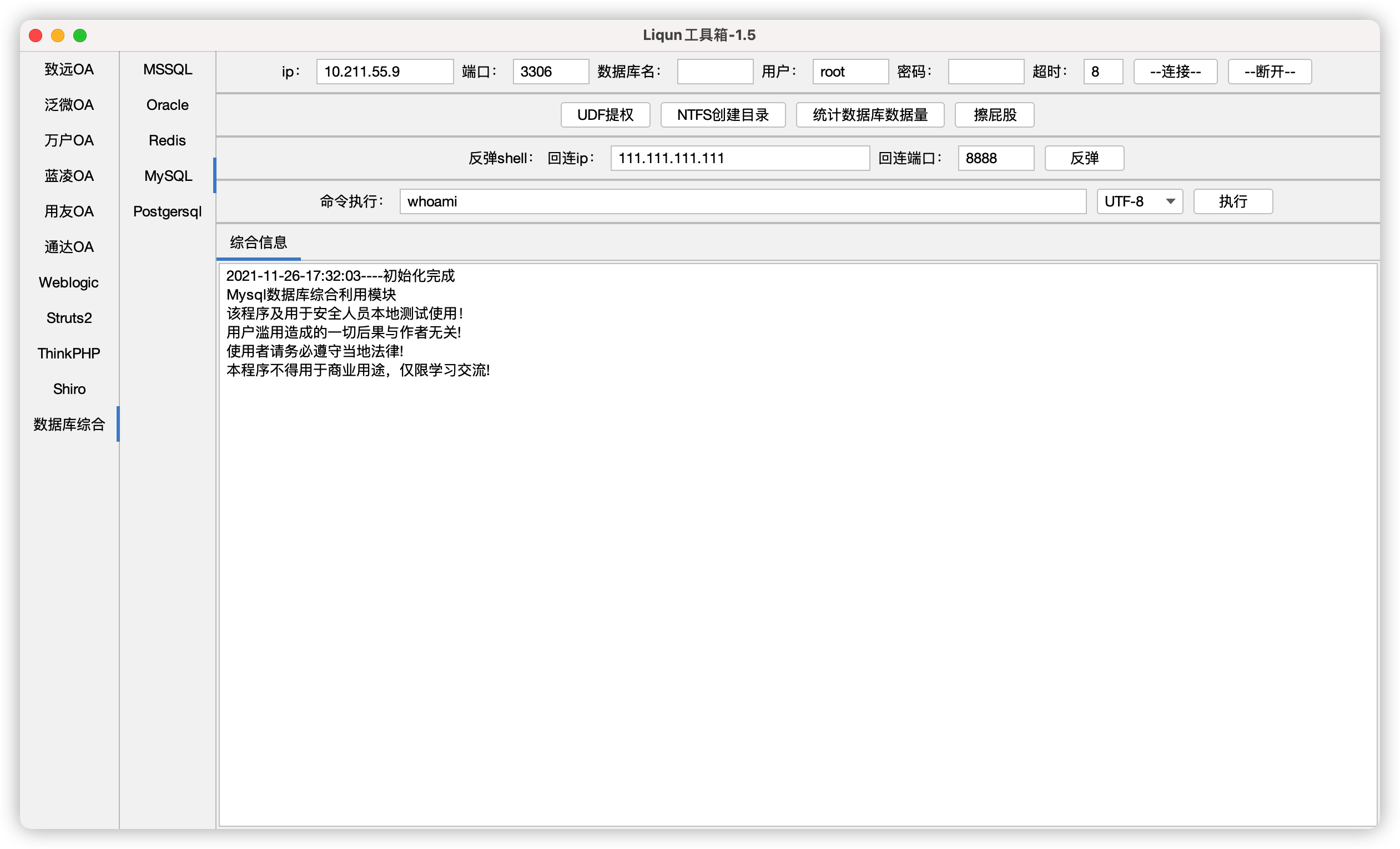Click the UDF提权 button
This screenshot has width=1400, height=849.
pyautogui.click(x=605, y=115)
